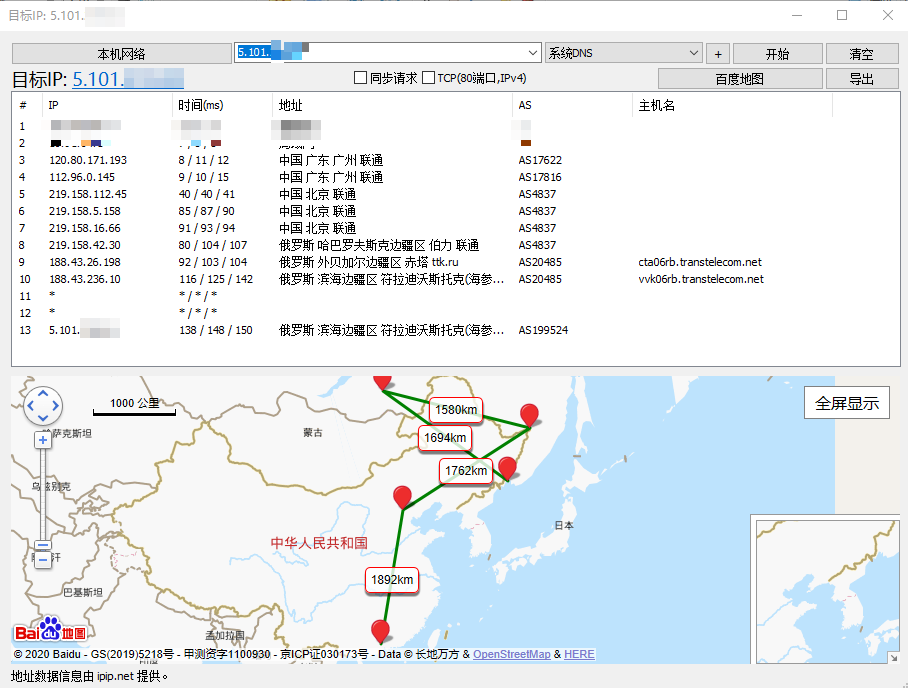Collapse the overview mini-map via corner arrow
Screen dimensions: 908x688
coord(893,656)
